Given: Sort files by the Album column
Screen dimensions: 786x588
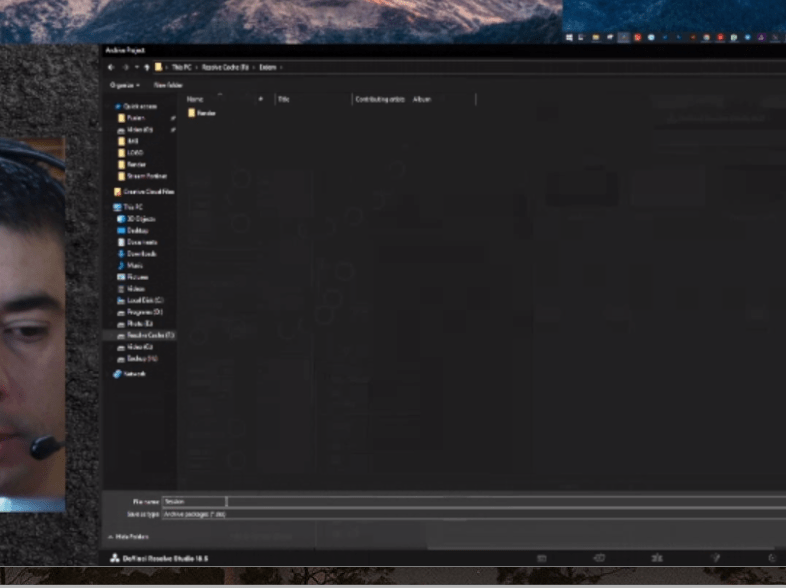Looking at the screenshot, I should (422, 99).
